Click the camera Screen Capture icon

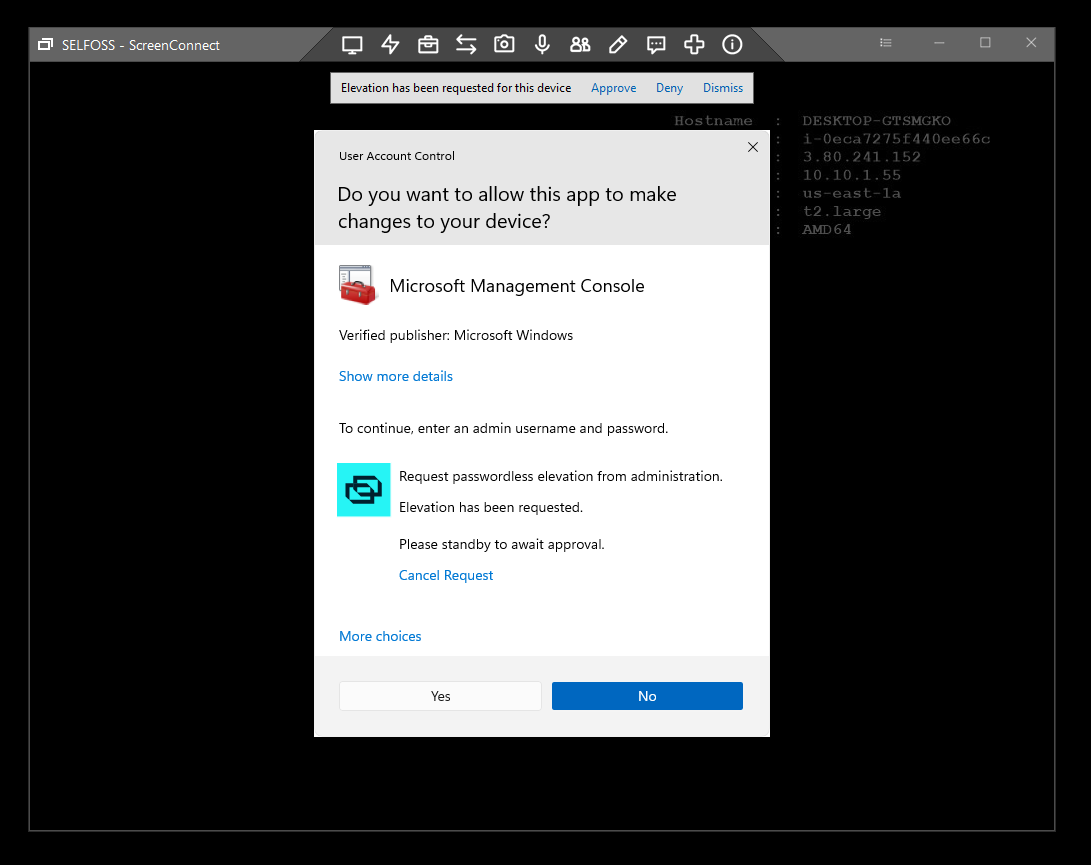pyautogui.click(x=504, y=45)
